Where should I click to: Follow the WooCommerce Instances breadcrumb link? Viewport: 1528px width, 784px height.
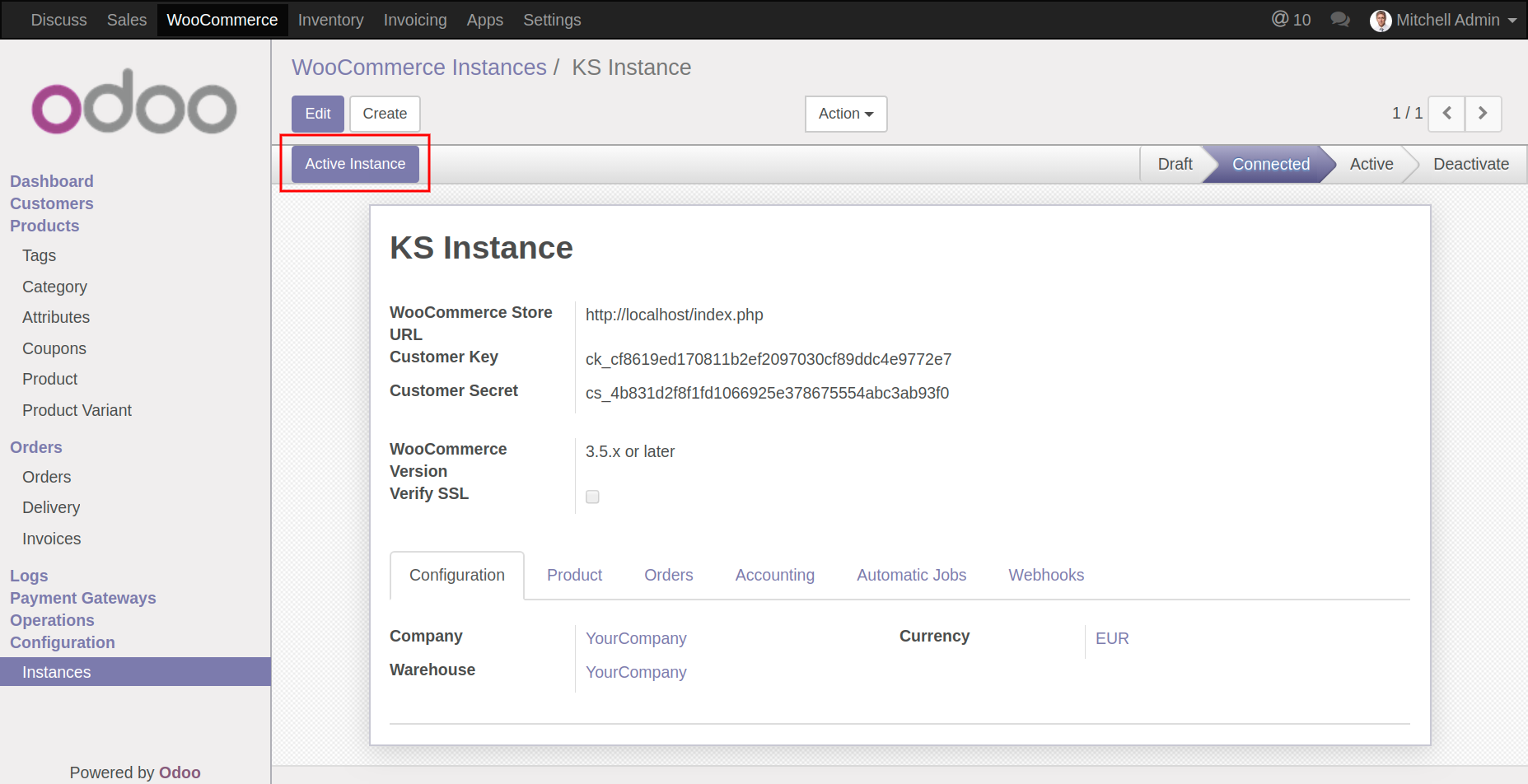point(418,68)
